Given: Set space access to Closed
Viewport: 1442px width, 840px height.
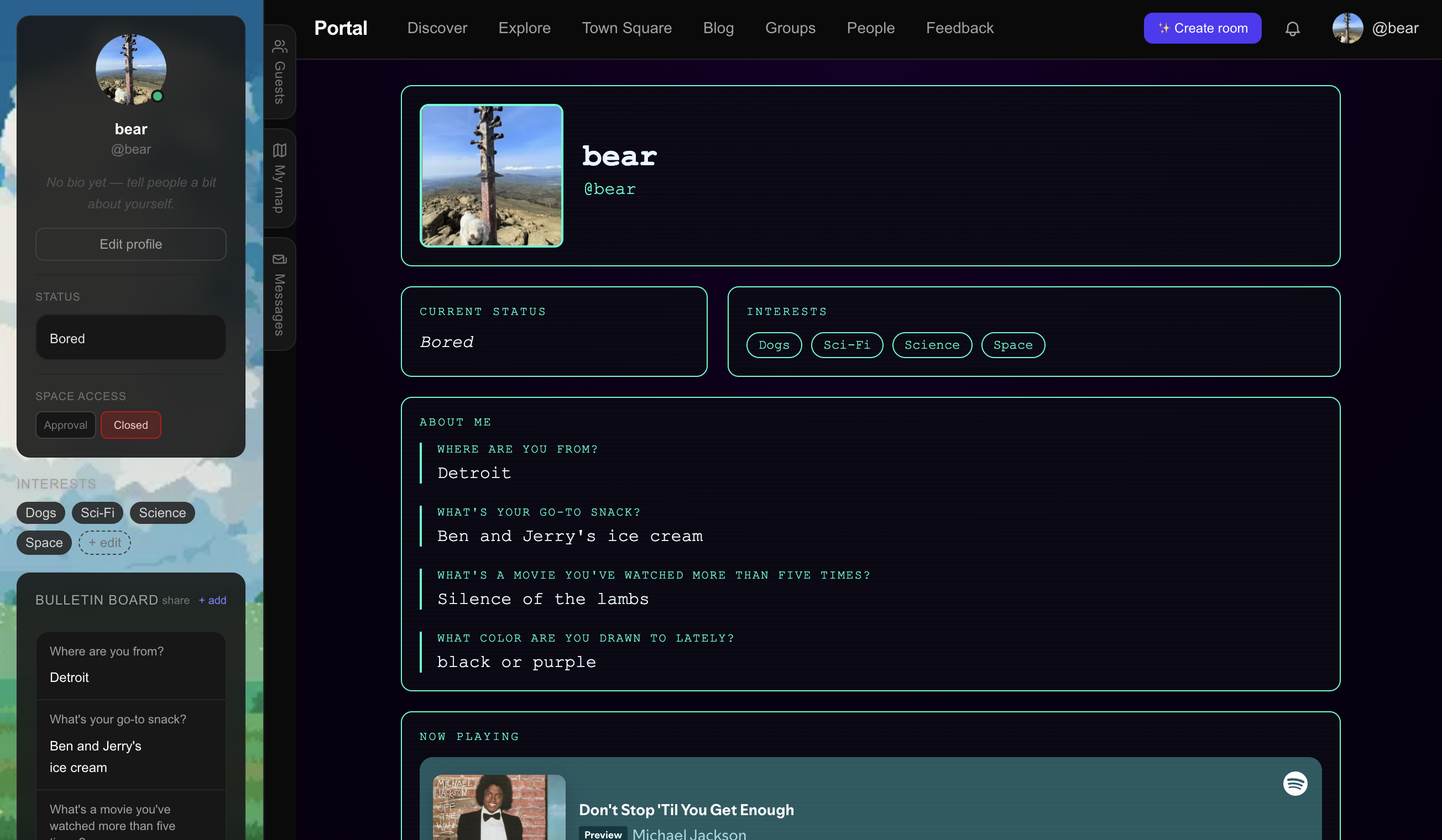Looking at the screenshot, I should tap(130, 425).
